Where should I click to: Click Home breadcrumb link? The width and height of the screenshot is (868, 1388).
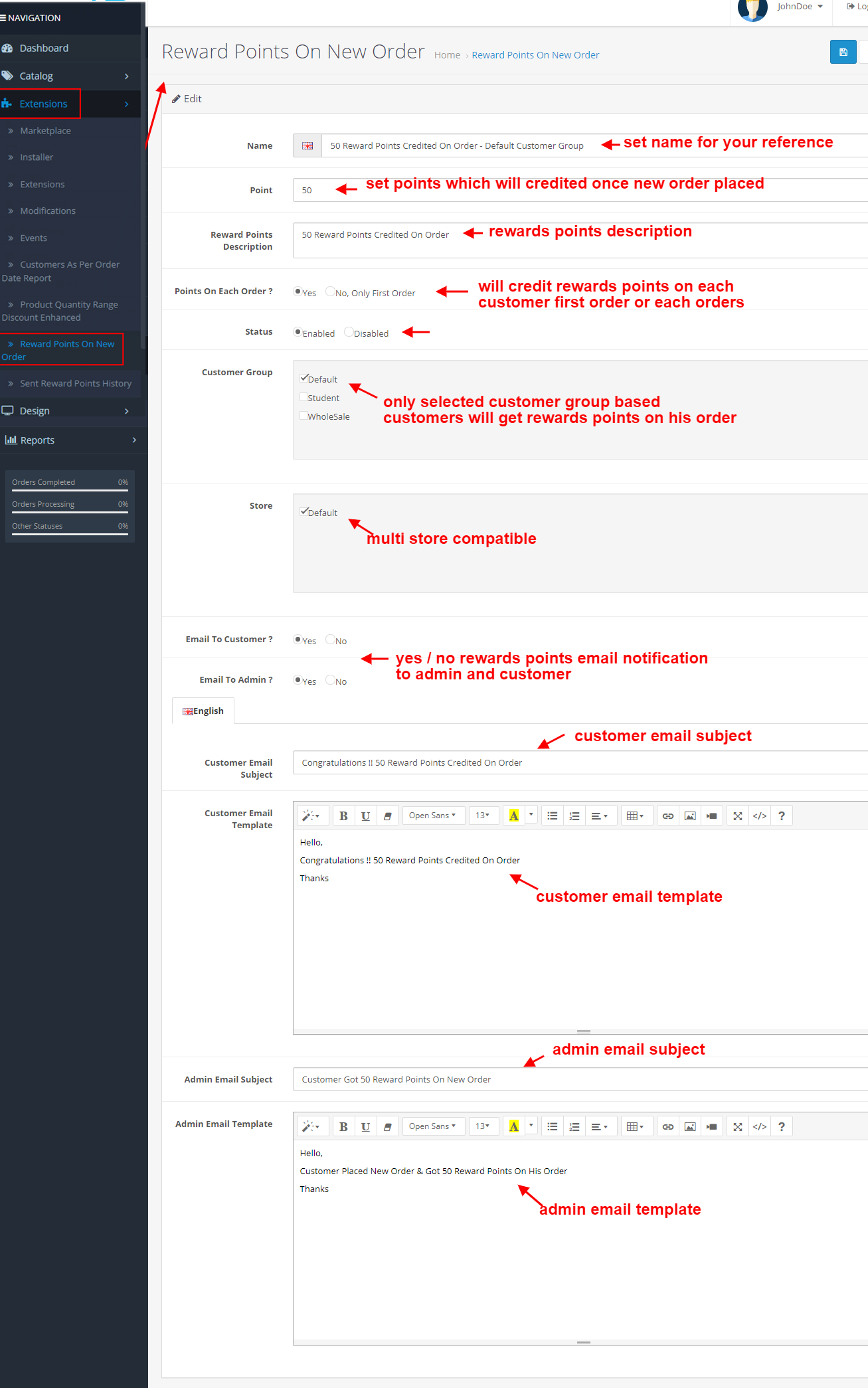point(447,55)
